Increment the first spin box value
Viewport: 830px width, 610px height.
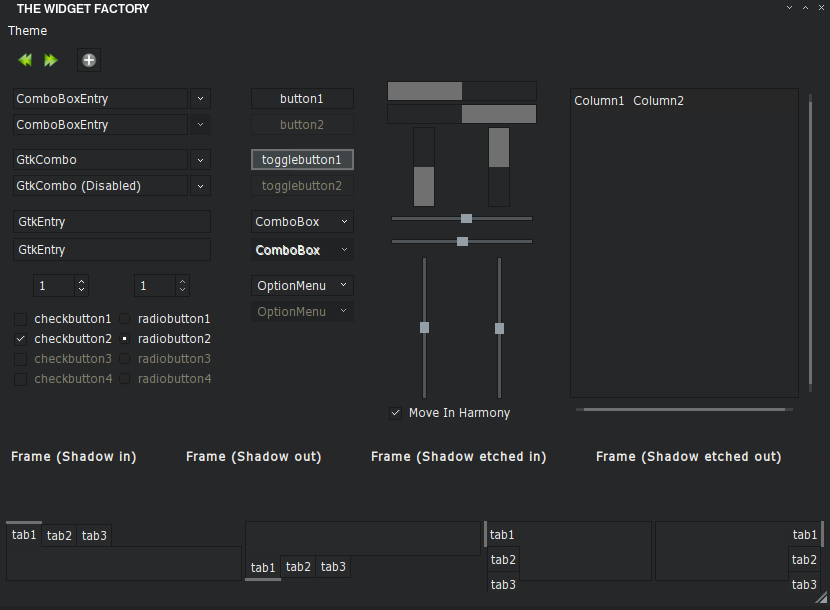coord(82,281)
